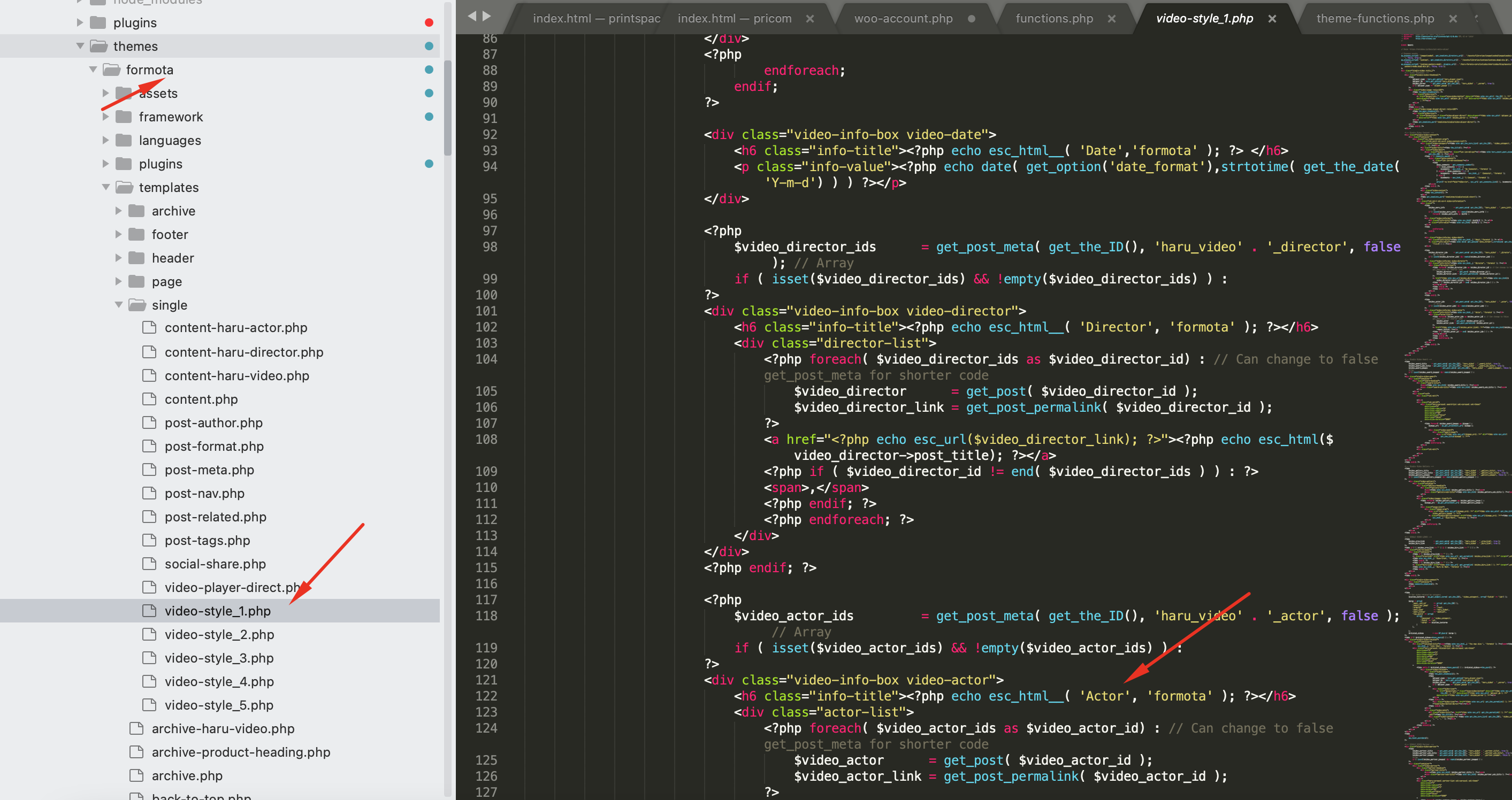This screenshot has height=800, width=1512.
Task: Open content-haru-director.php file
Action: coord(243,352)
